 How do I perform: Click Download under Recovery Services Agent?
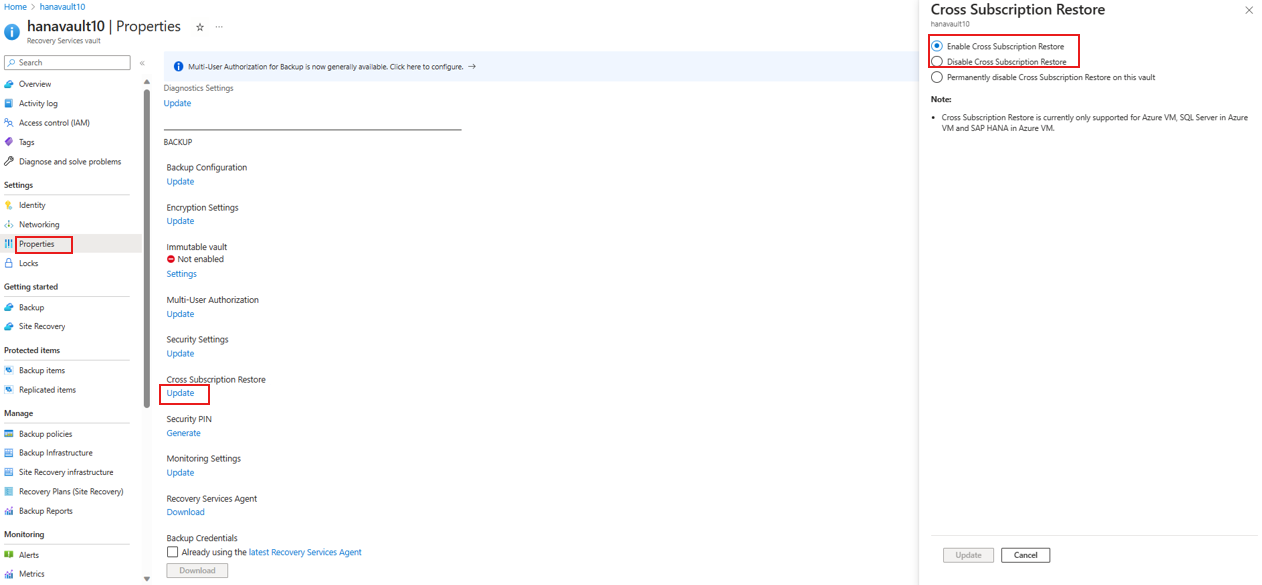click(x=185, y=512)
